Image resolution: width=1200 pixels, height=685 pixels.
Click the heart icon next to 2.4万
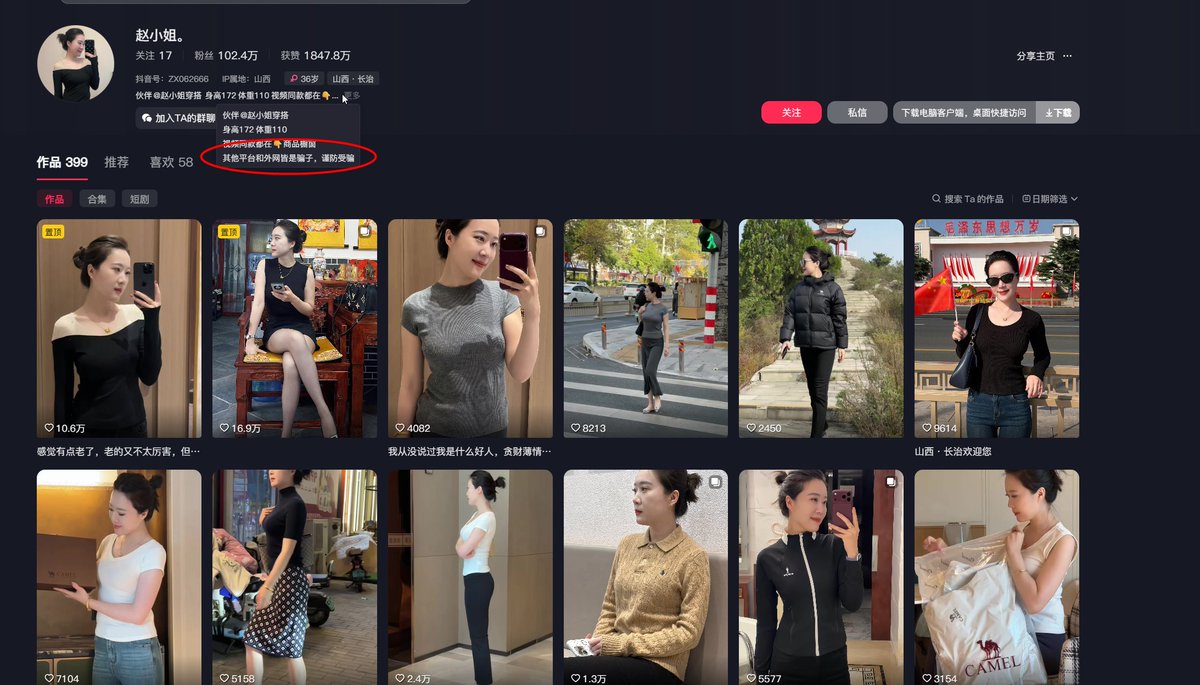pos(400,678)
